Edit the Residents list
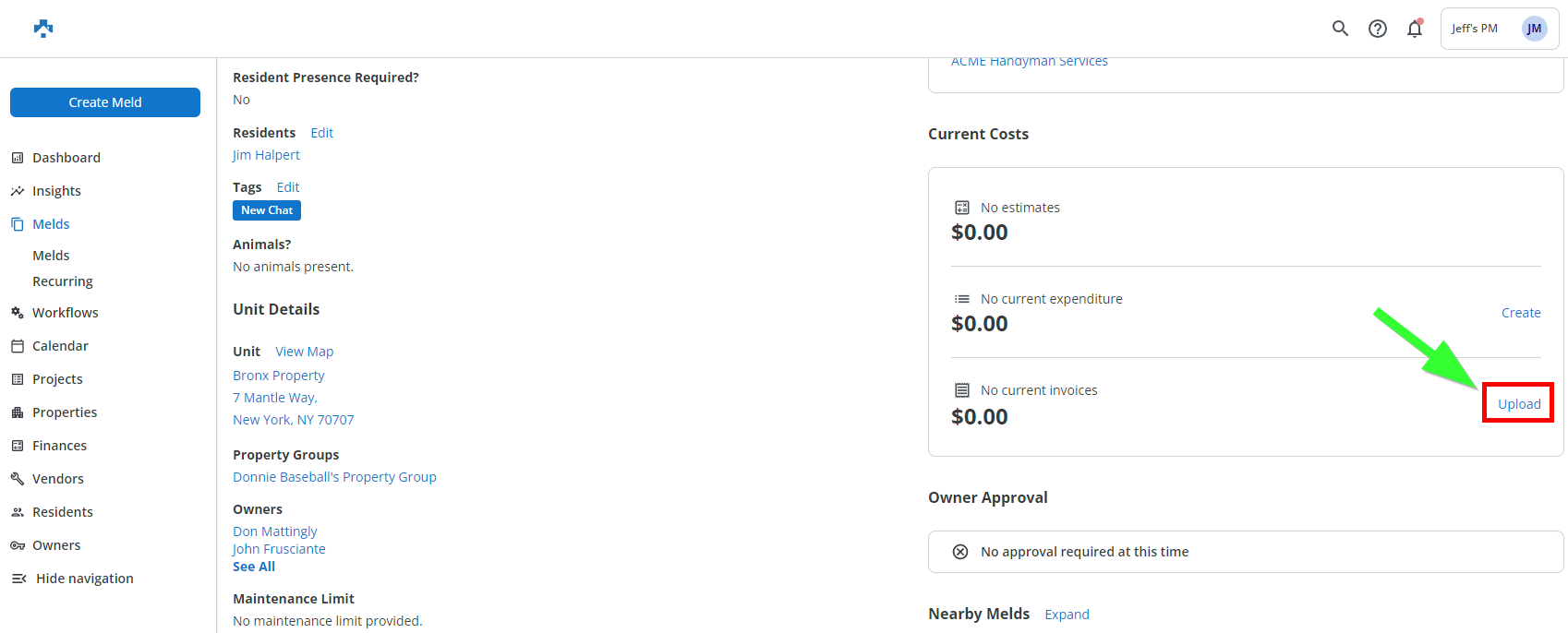1568x633 pixels. pos(321,133)
